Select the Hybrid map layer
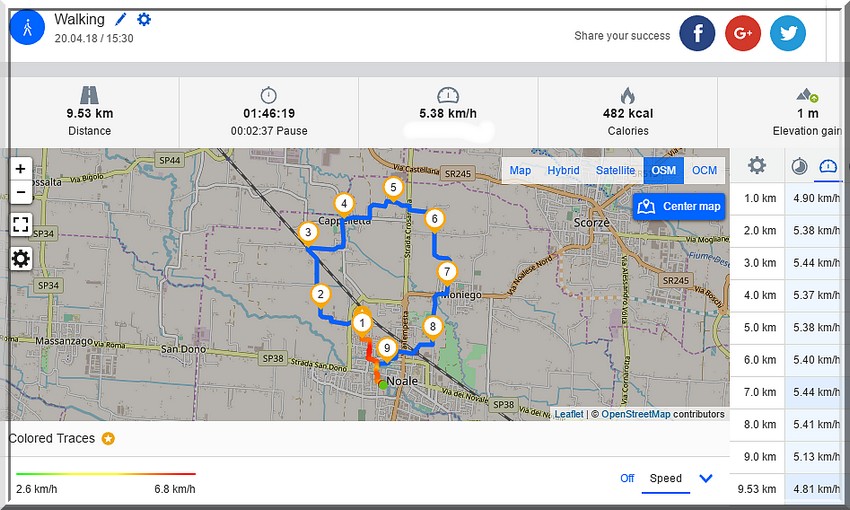The height and width of the screenshot is (510, 850). tap(563, 170)
